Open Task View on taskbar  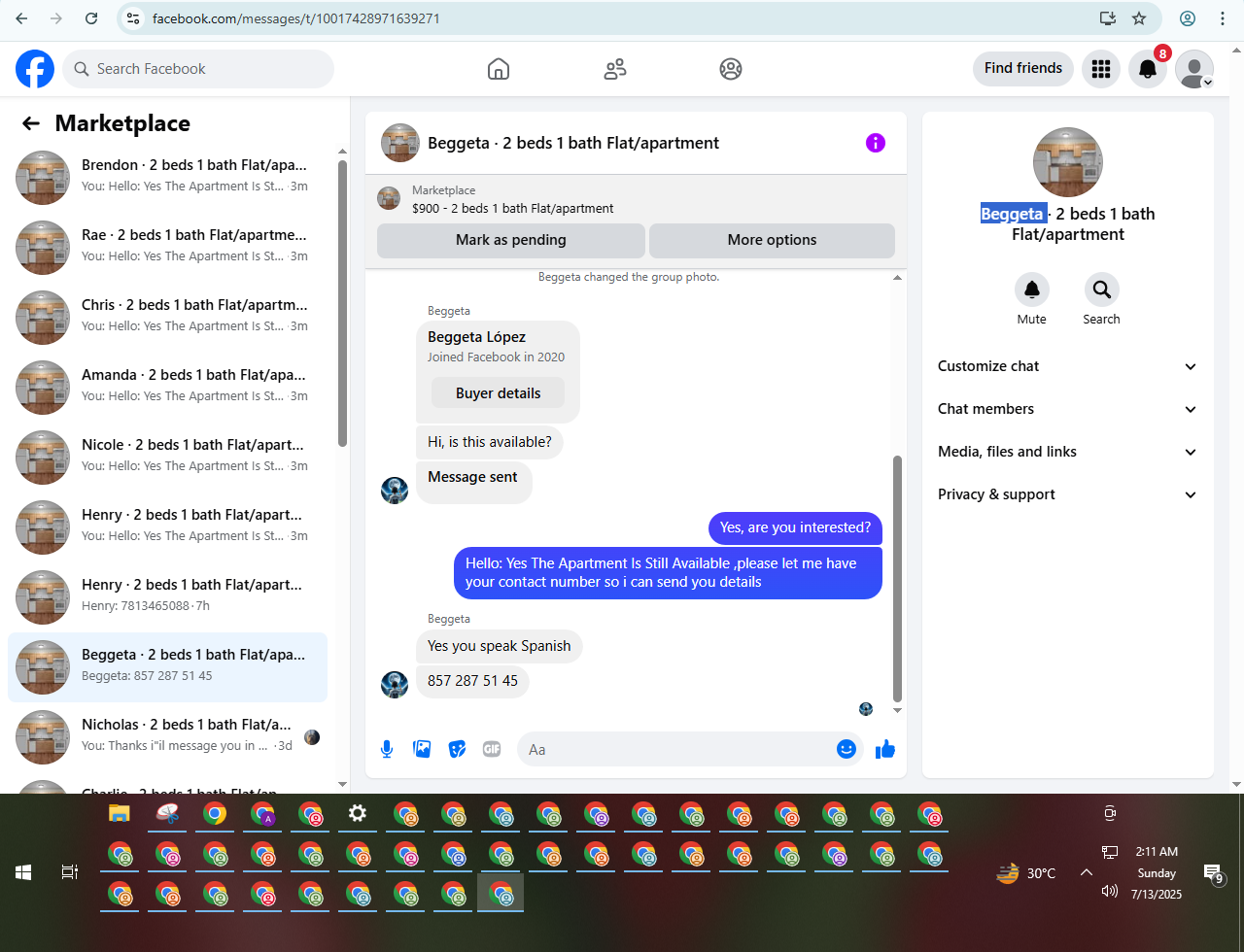tap(70, 872)
